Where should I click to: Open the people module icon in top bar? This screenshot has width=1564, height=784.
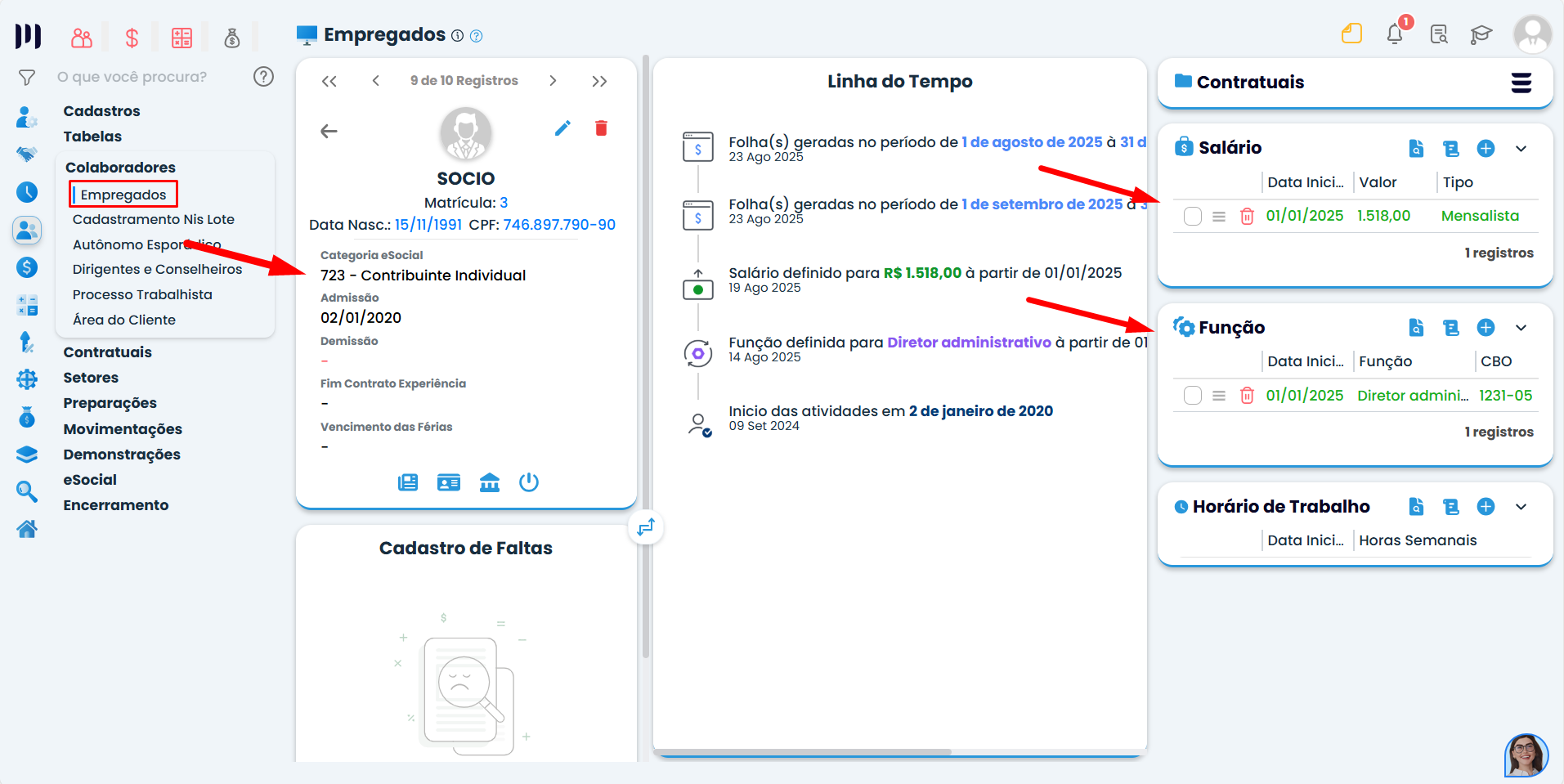tap(82, 38)
